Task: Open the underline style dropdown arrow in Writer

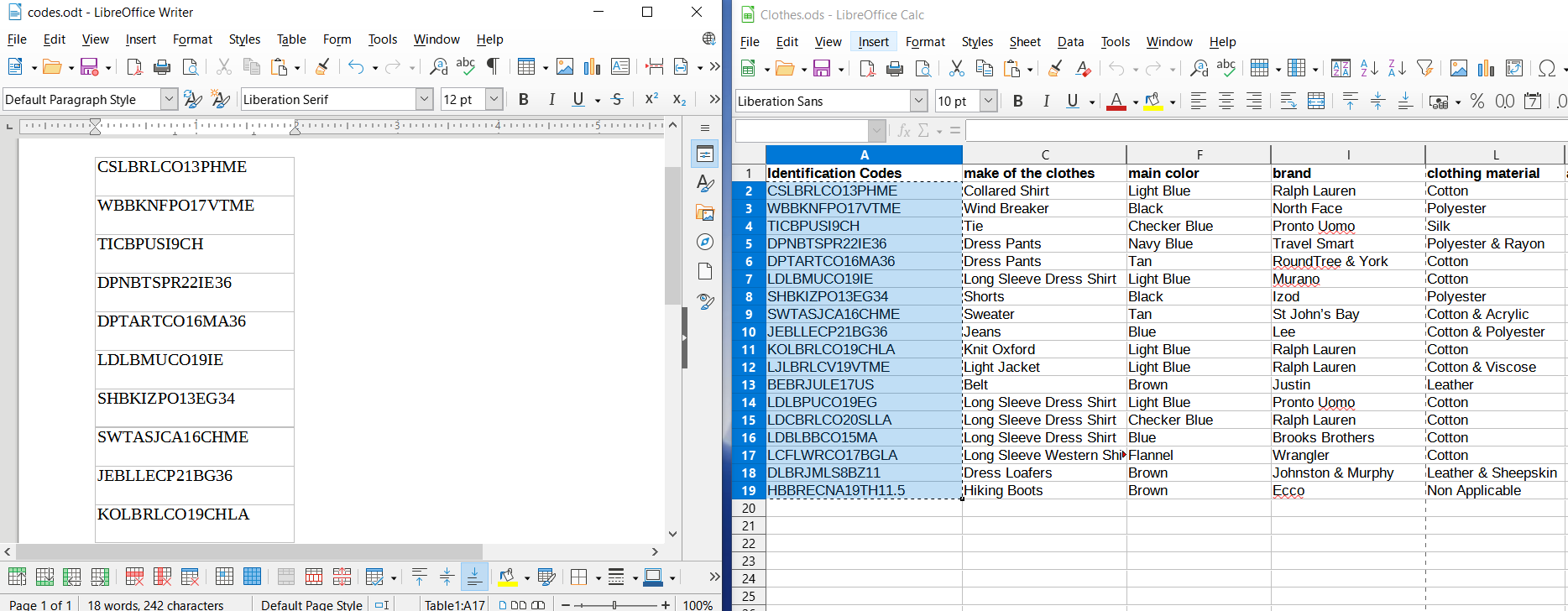Action: pos(598,100)
